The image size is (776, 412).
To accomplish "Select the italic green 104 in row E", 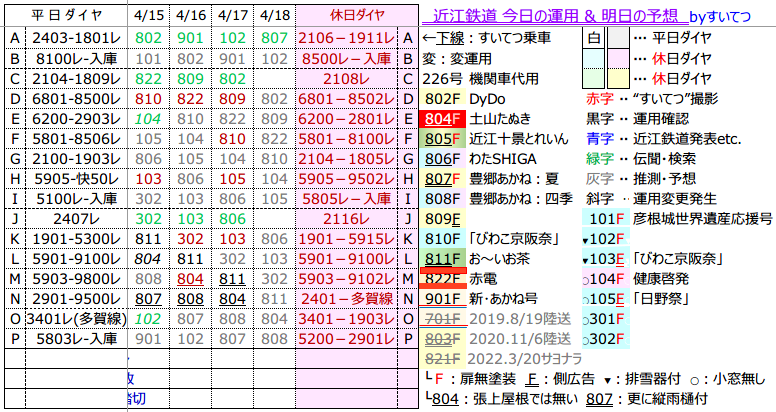I will click(x=148, y=118).
